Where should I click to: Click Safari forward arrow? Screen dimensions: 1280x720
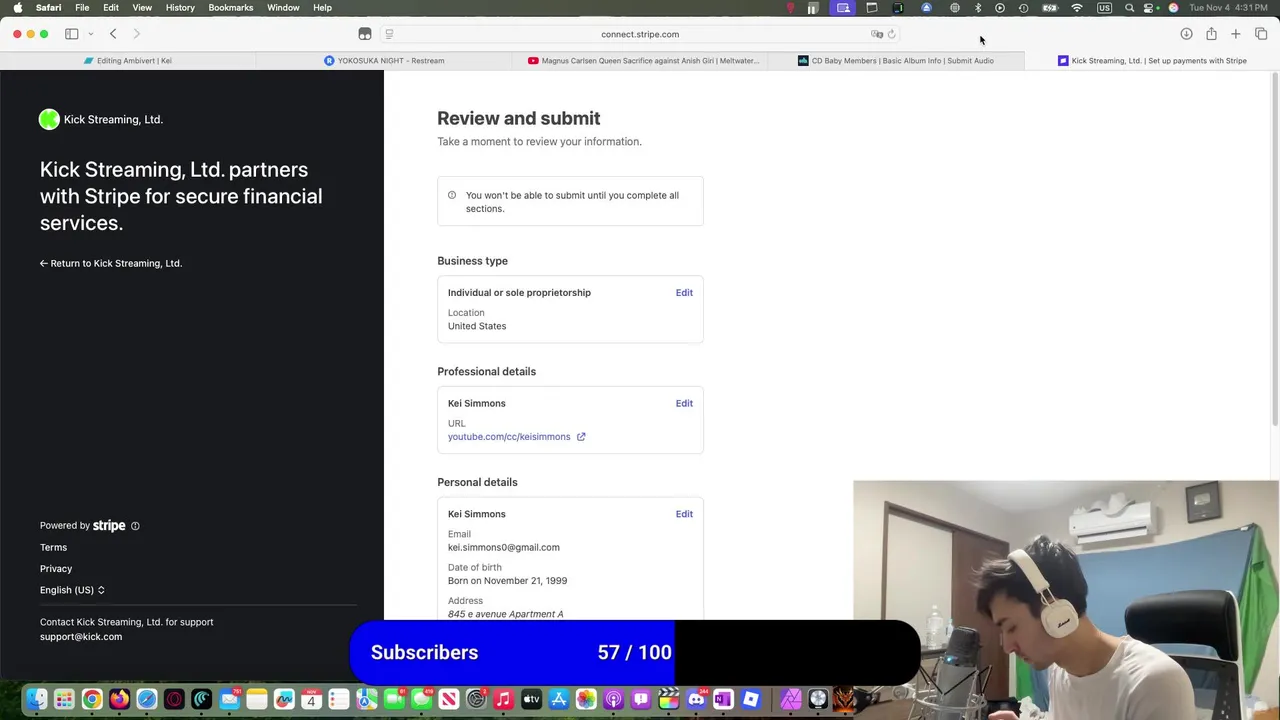(x=137, y=34)
